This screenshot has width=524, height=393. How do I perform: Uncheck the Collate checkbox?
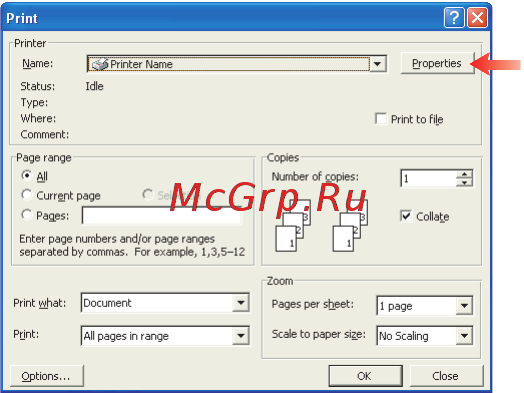click(406, 216)
